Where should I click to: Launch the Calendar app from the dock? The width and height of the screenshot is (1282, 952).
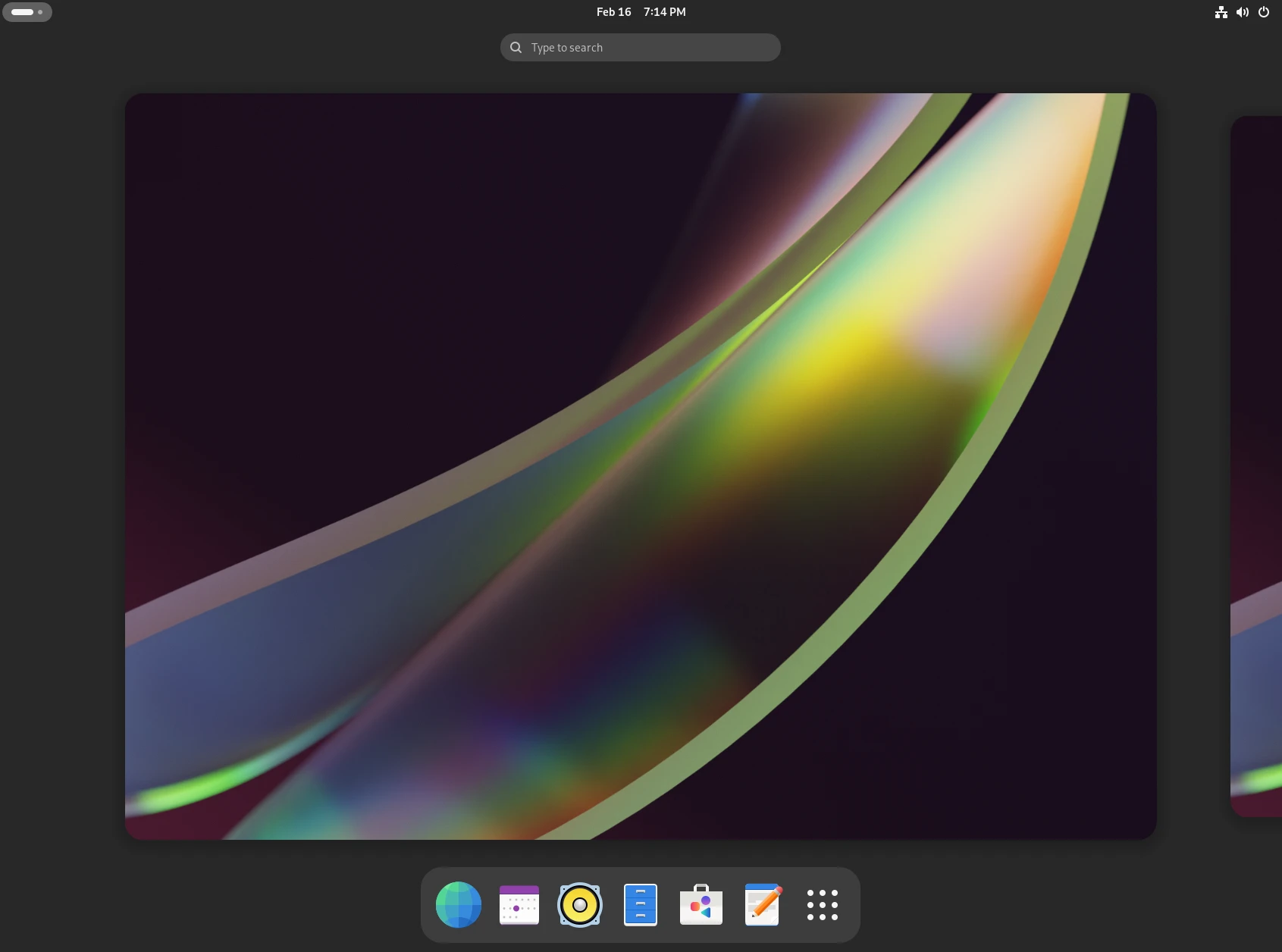point(519,905)
